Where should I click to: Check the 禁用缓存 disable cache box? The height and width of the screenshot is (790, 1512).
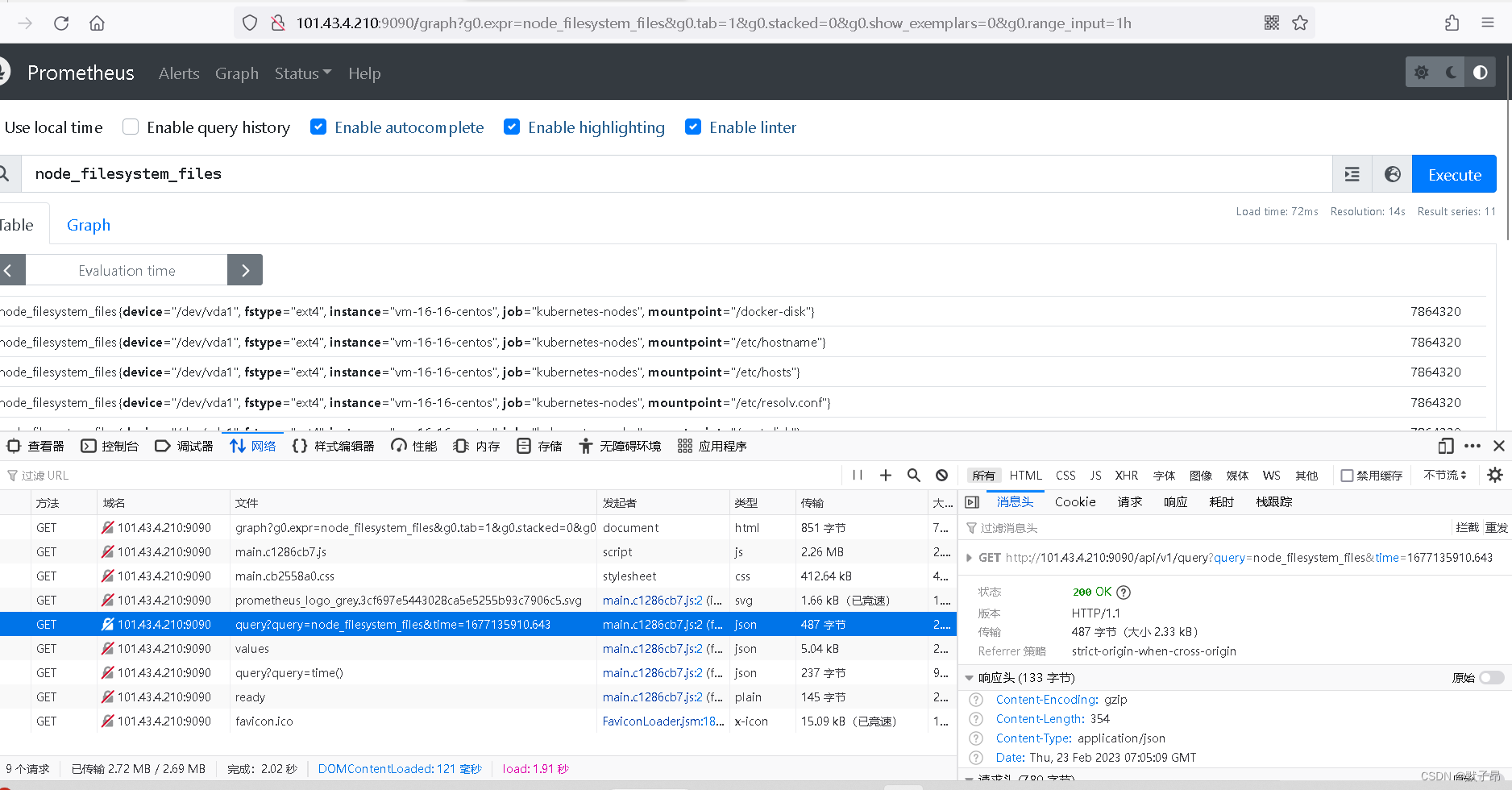pyautogui.click(x=1347, y=476)
